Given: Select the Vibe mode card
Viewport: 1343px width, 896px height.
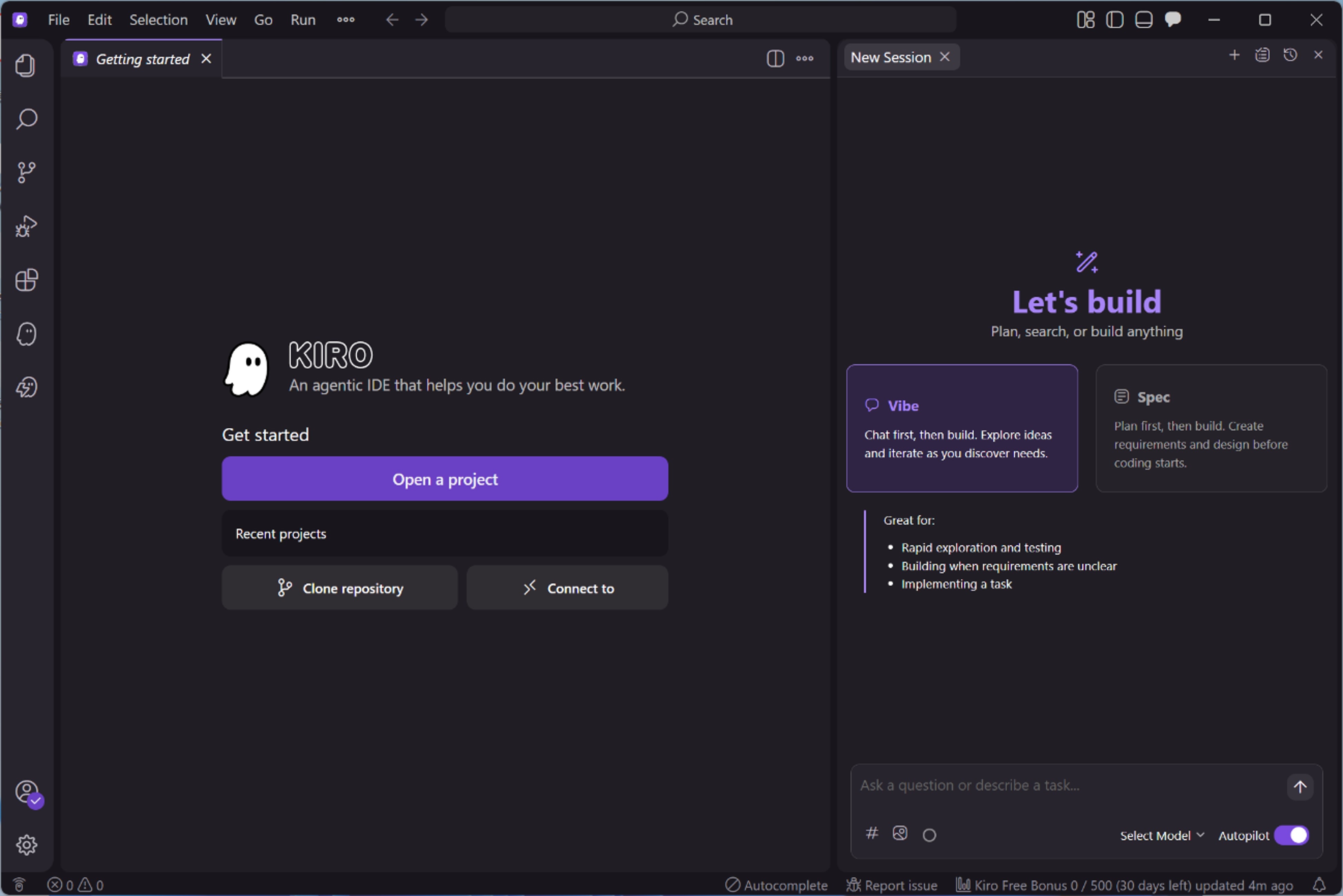Looking at the screenshot, I should (x=962, y=428).
